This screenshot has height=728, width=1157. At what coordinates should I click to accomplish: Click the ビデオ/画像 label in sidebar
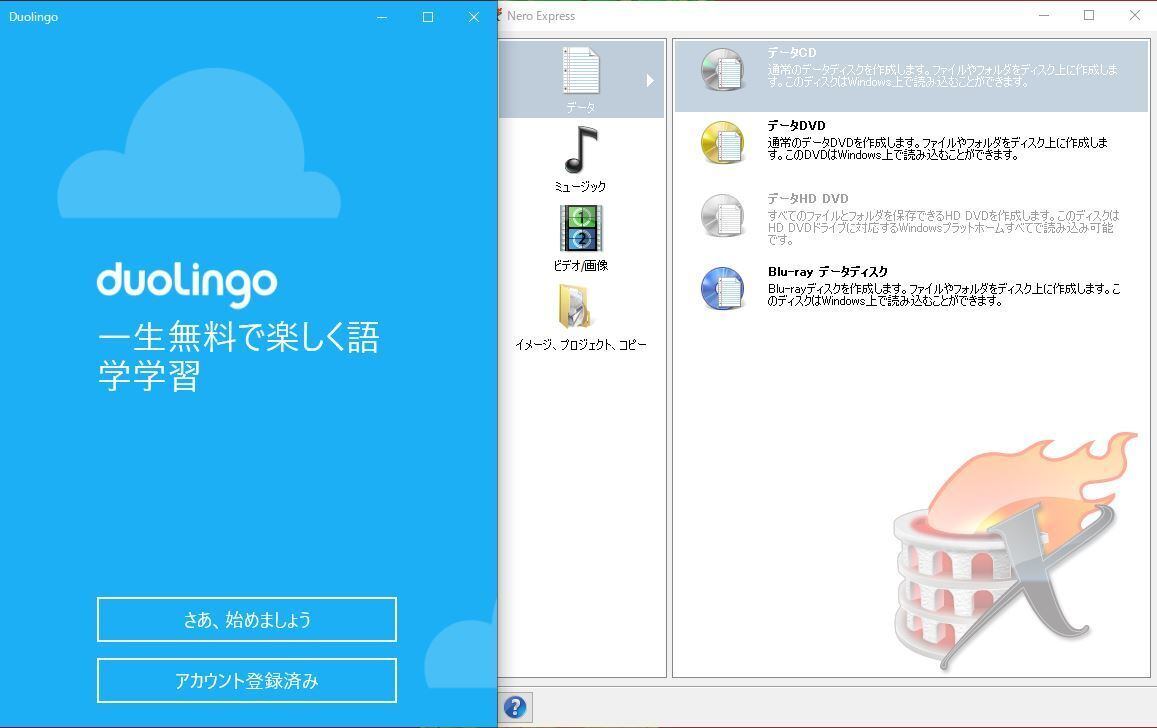[x=580, y=266]
